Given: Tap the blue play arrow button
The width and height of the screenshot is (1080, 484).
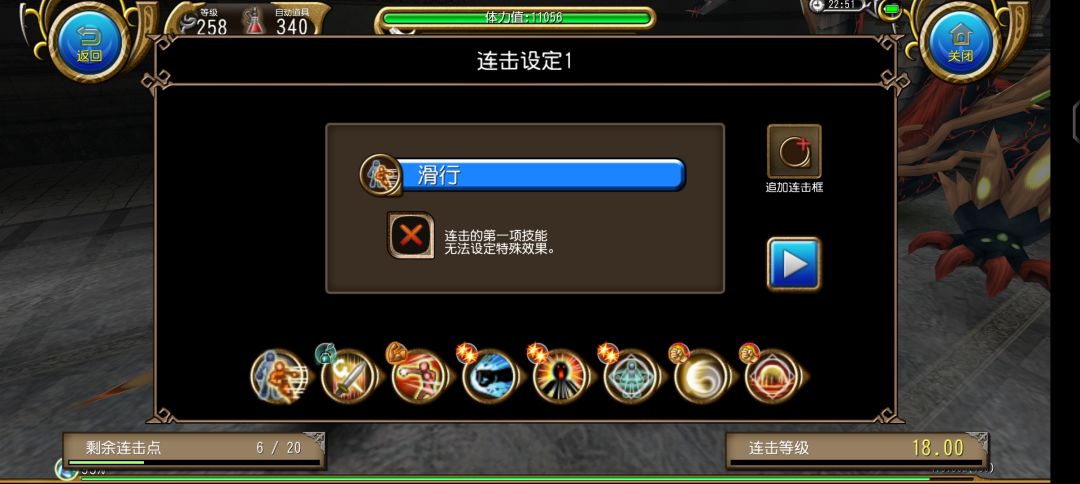Looking at the screenshot, I should click(x=794, y=263).
